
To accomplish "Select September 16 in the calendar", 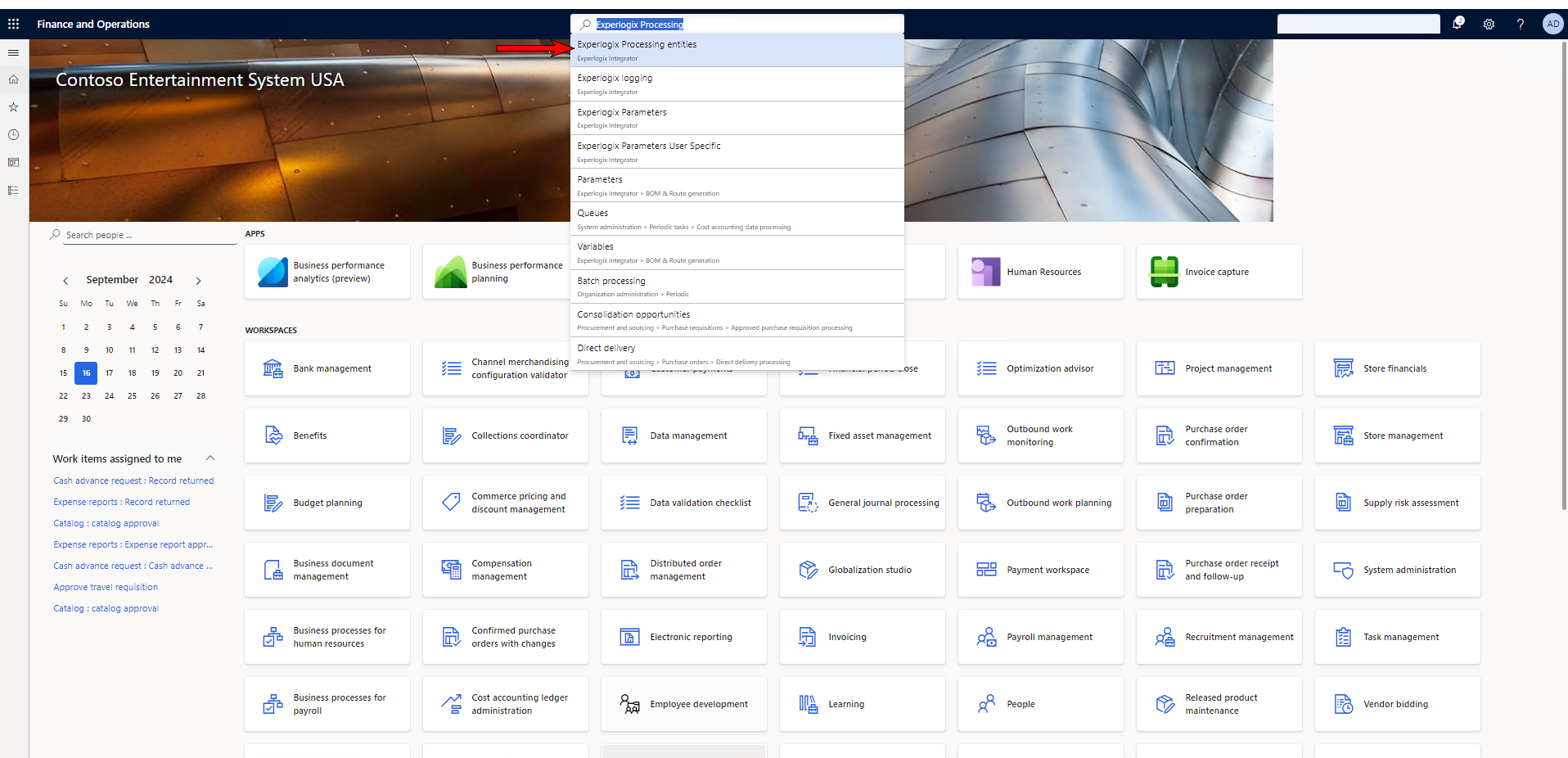I will click(86, 373).
